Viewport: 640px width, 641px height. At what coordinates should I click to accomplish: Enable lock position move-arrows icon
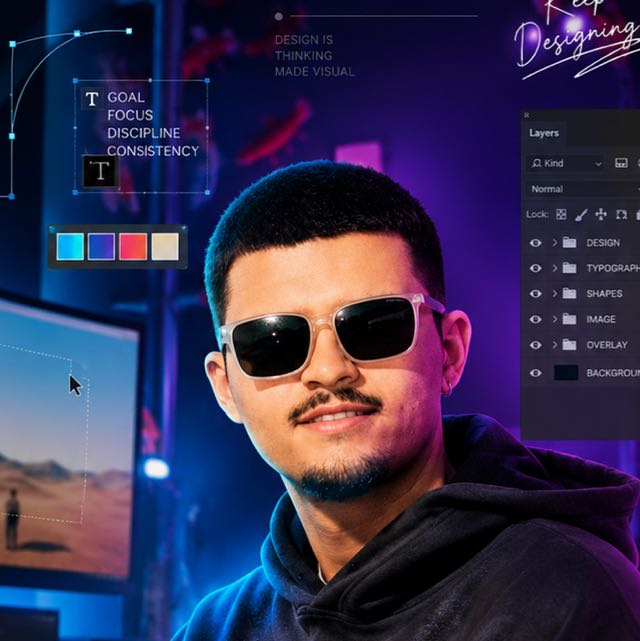[601, 214]
